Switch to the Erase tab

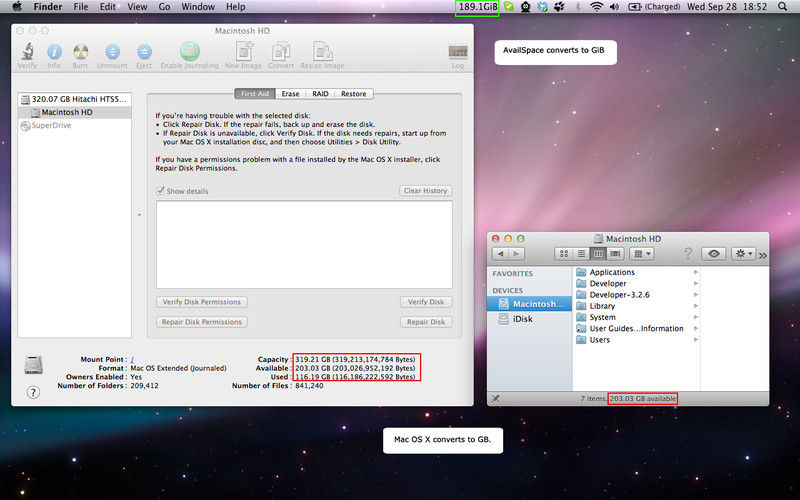(x=290, y=94)
